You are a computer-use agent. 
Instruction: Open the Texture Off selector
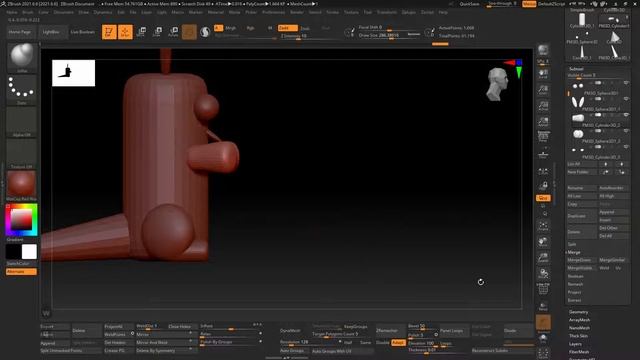click(x=22, y=154)
